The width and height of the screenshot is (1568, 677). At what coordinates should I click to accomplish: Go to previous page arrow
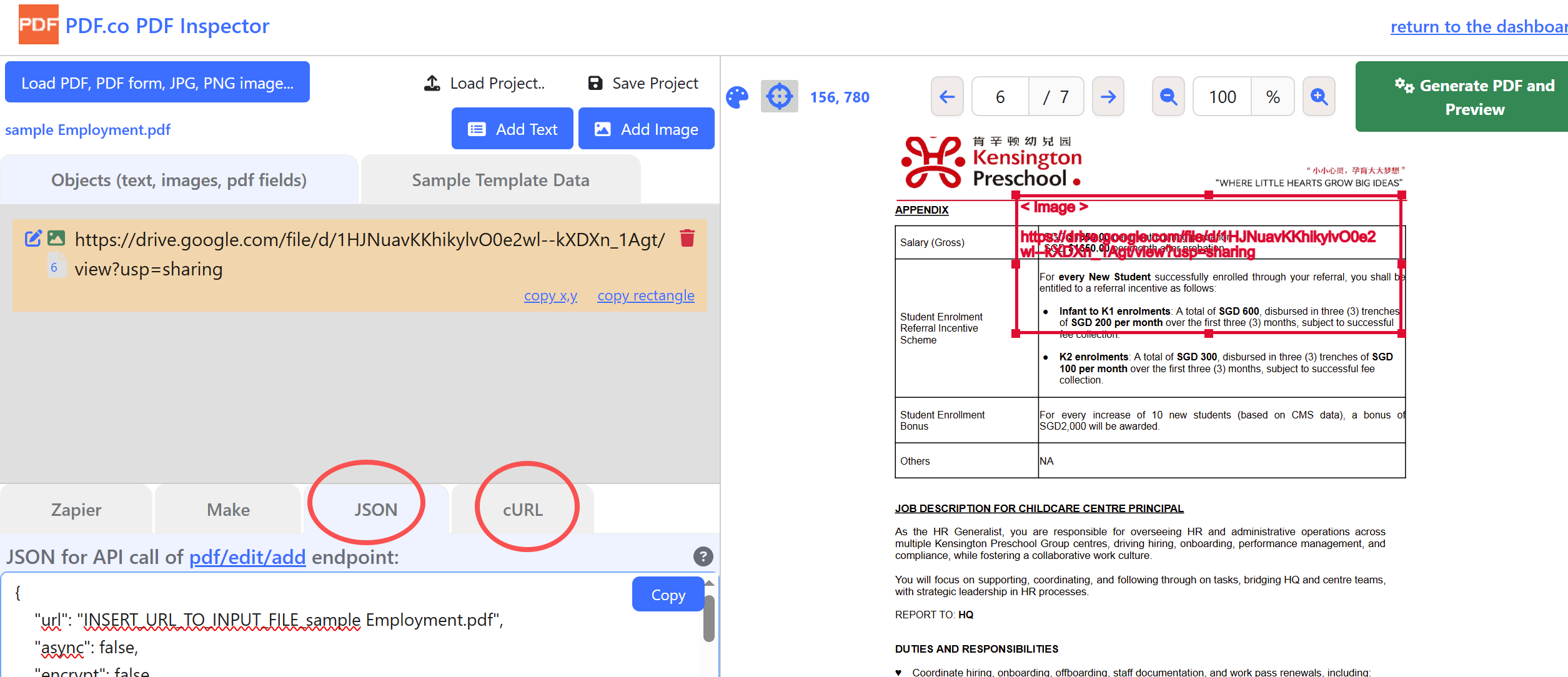pos(947,97)
